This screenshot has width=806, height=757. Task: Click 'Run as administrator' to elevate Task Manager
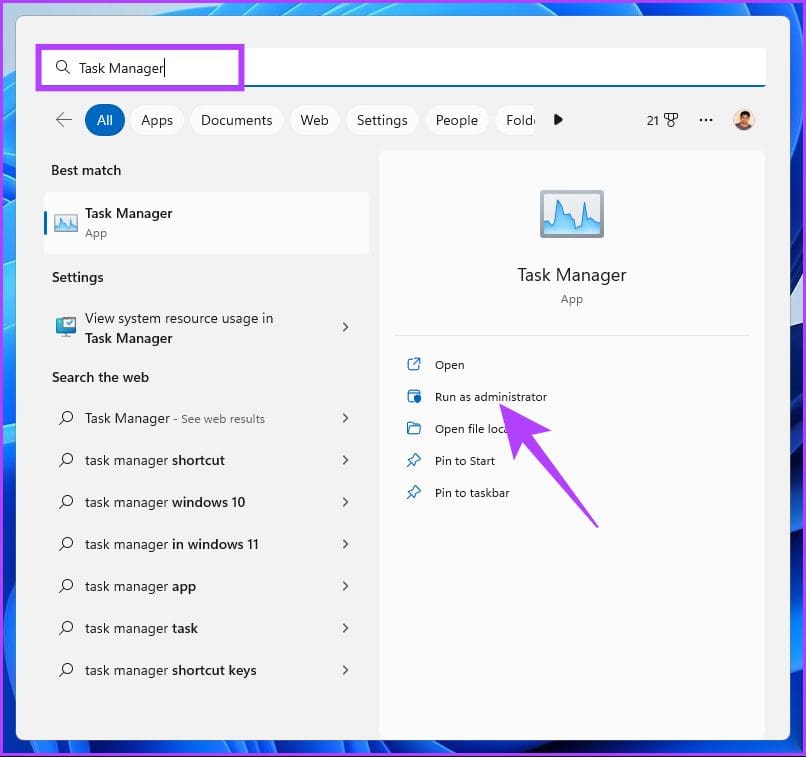coord(489,396)
